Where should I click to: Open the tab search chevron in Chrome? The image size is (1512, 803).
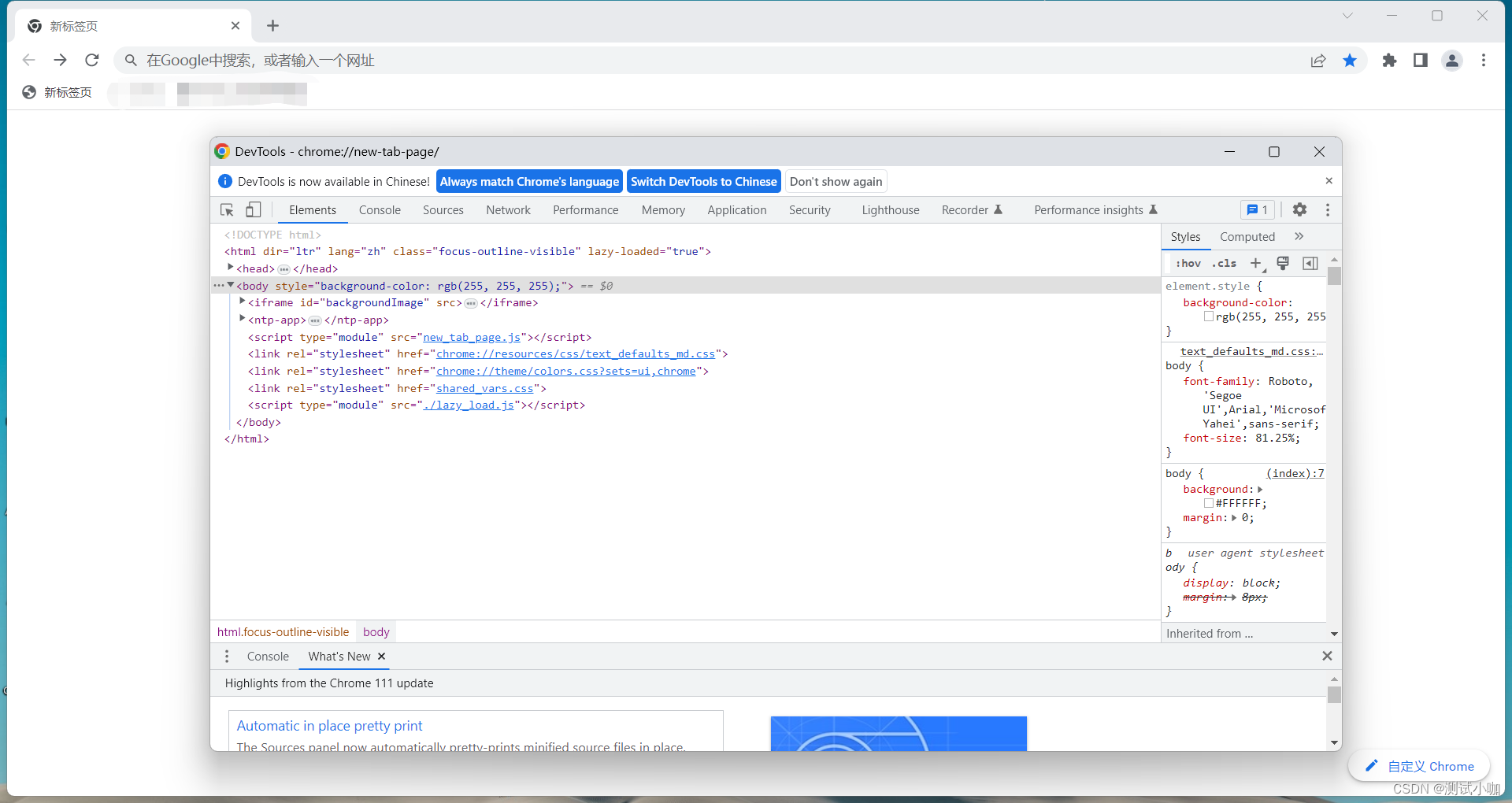coord(1347,16)
